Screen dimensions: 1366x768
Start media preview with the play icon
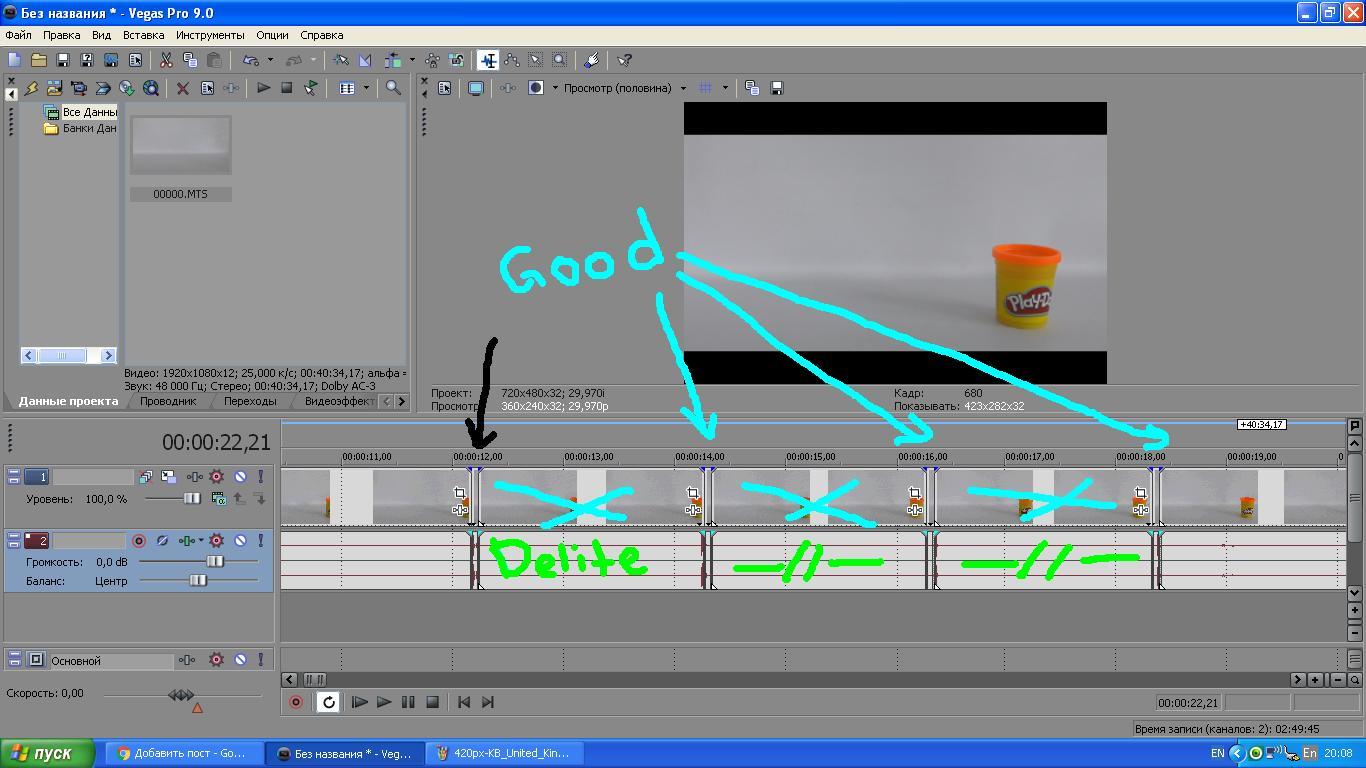263,88
